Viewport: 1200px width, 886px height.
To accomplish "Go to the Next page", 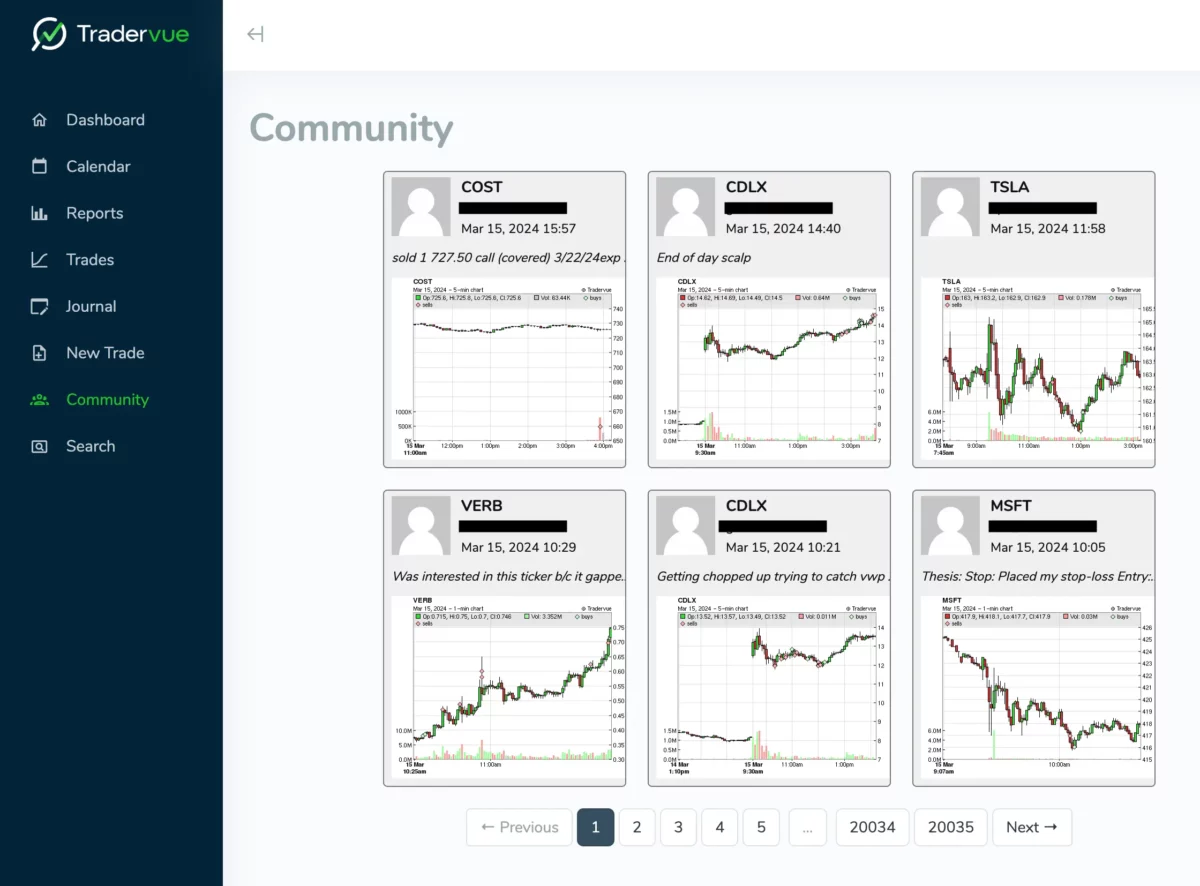I will click(1031, 827).
